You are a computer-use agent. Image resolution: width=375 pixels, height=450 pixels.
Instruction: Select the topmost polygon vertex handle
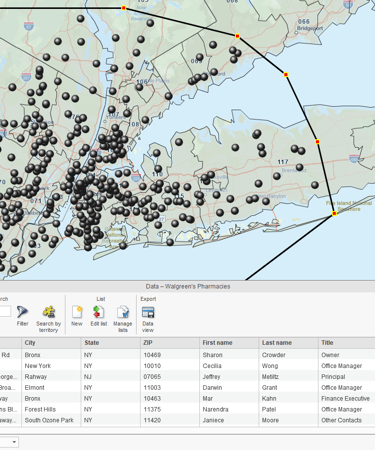(124, 8)
